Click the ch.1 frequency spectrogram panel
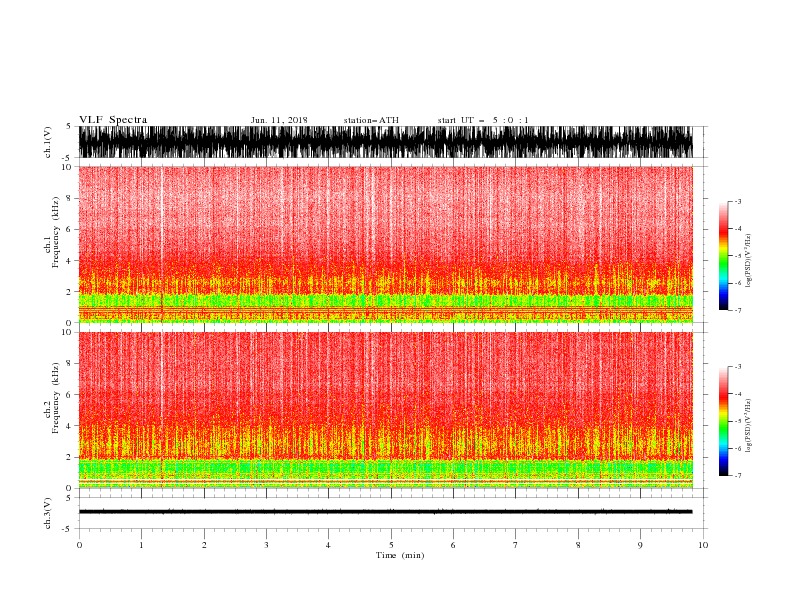Screen dimensions: 792x612 (386, 244)
